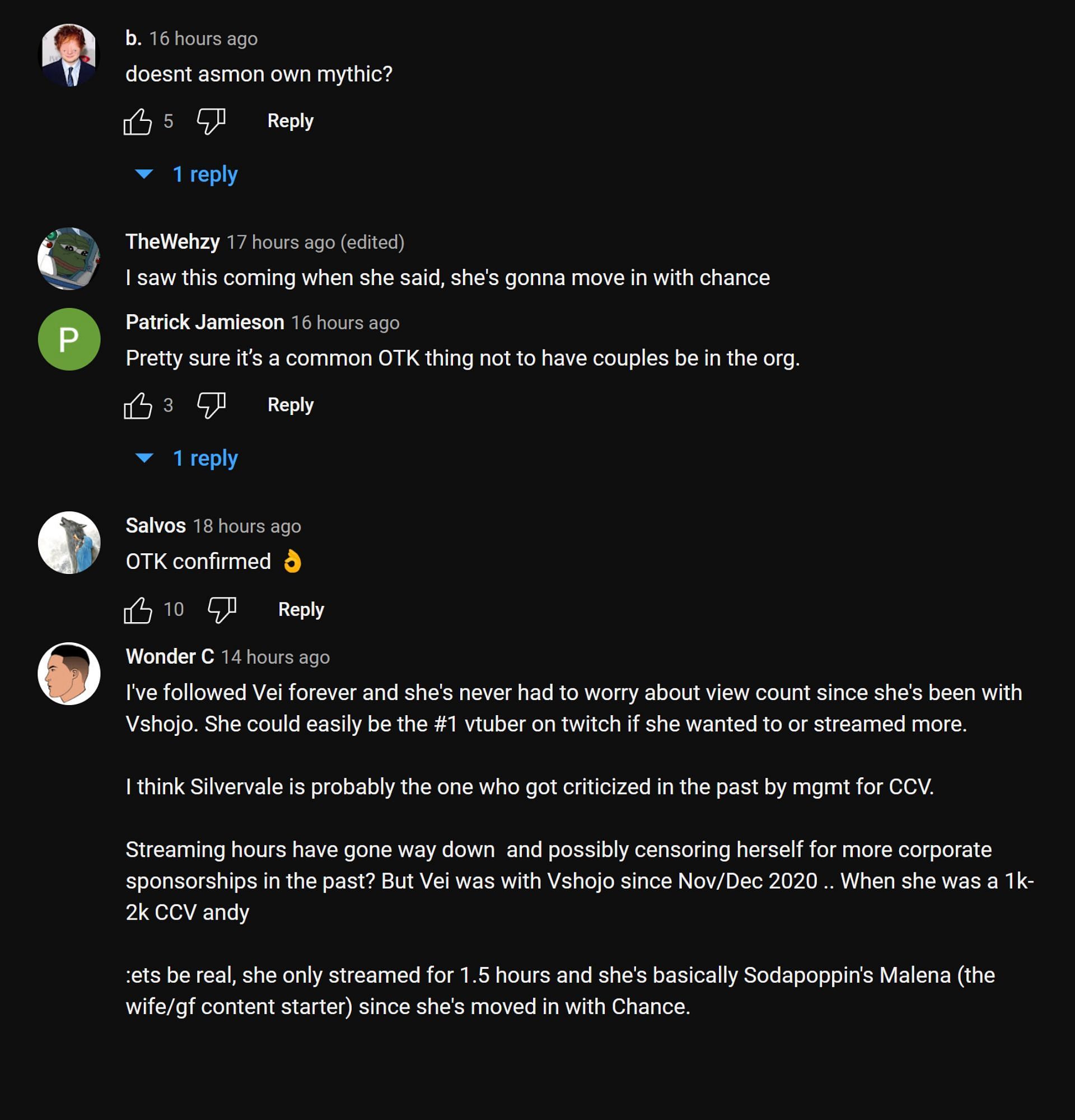
Task: Open the TheWehzy username link
Action: point(172,242)
